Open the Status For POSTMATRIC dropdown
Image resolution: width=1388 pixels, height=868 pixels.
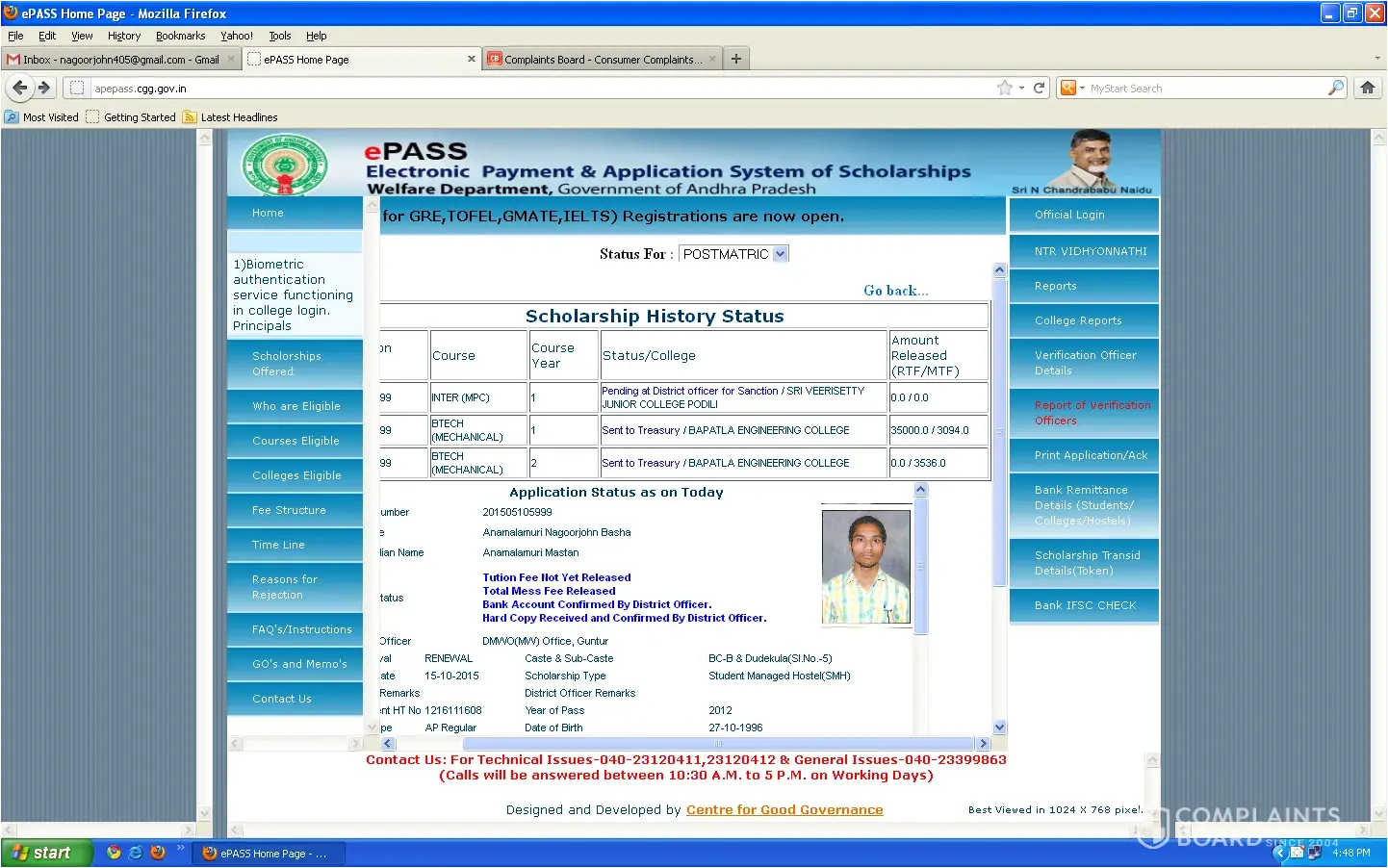point(780,254)
